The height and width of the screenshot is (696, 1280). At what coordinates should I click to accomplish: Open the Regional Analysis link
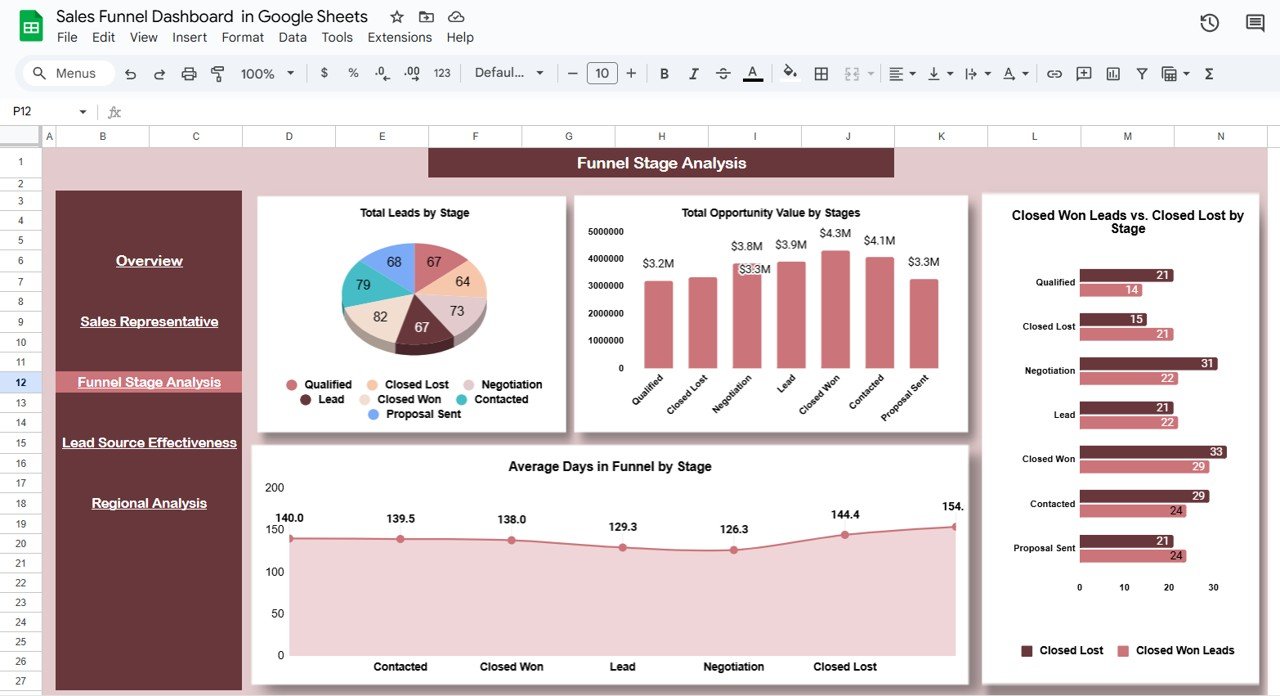[149, 503]
